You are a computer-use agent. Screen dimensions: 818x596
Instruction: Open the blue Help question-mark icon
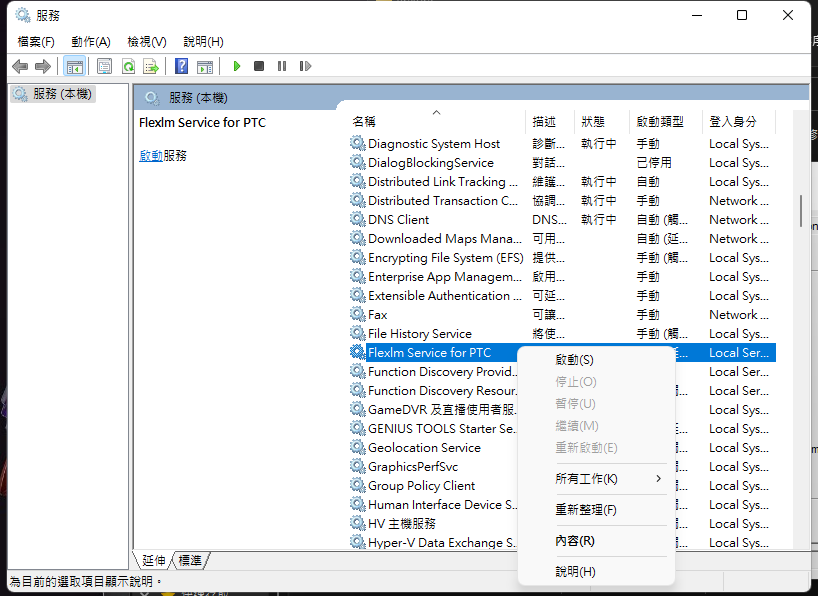(181, 66)
